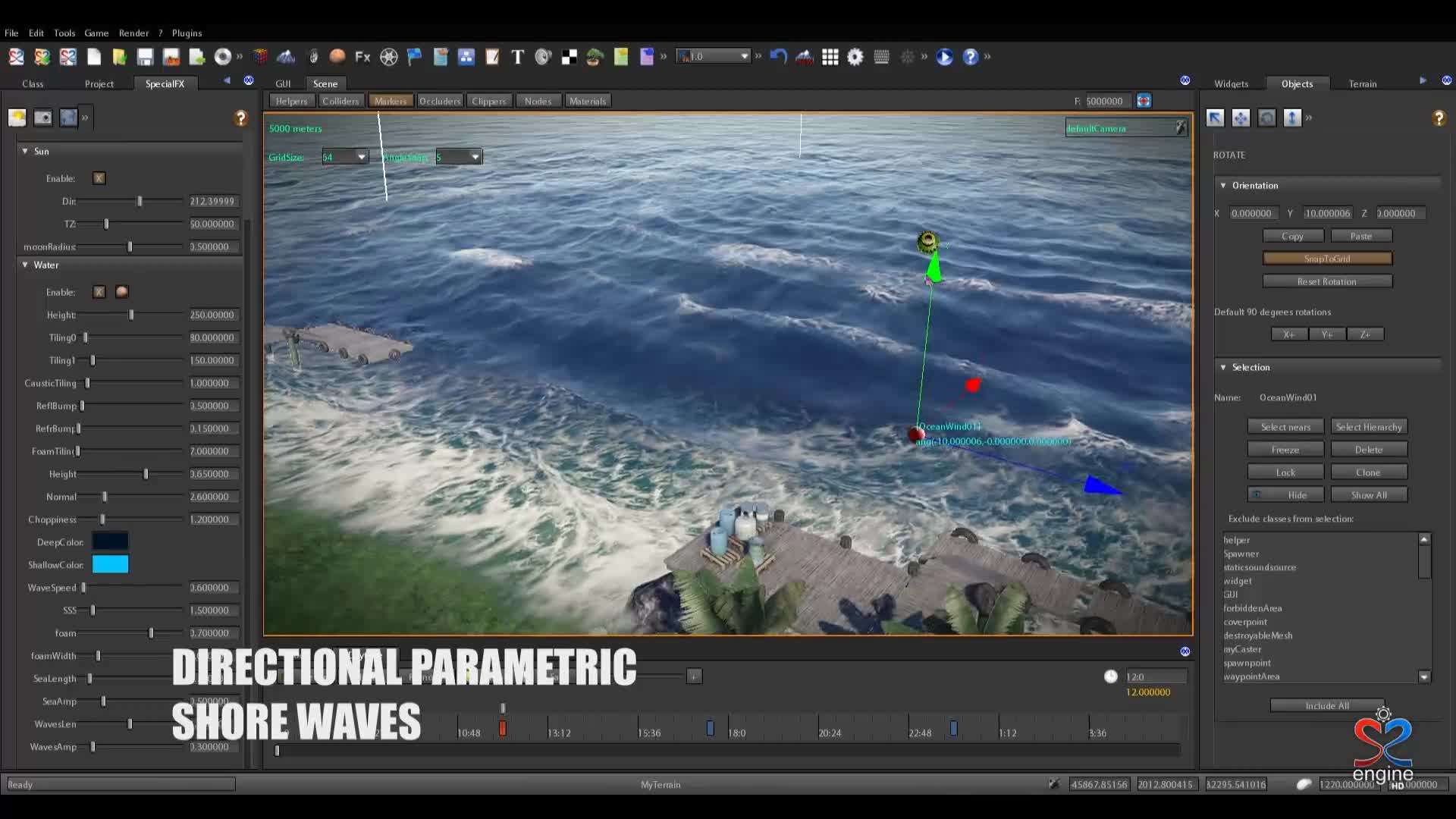Open the settings gear icon
Viewport: 1456px width, 819px height.
855,57
